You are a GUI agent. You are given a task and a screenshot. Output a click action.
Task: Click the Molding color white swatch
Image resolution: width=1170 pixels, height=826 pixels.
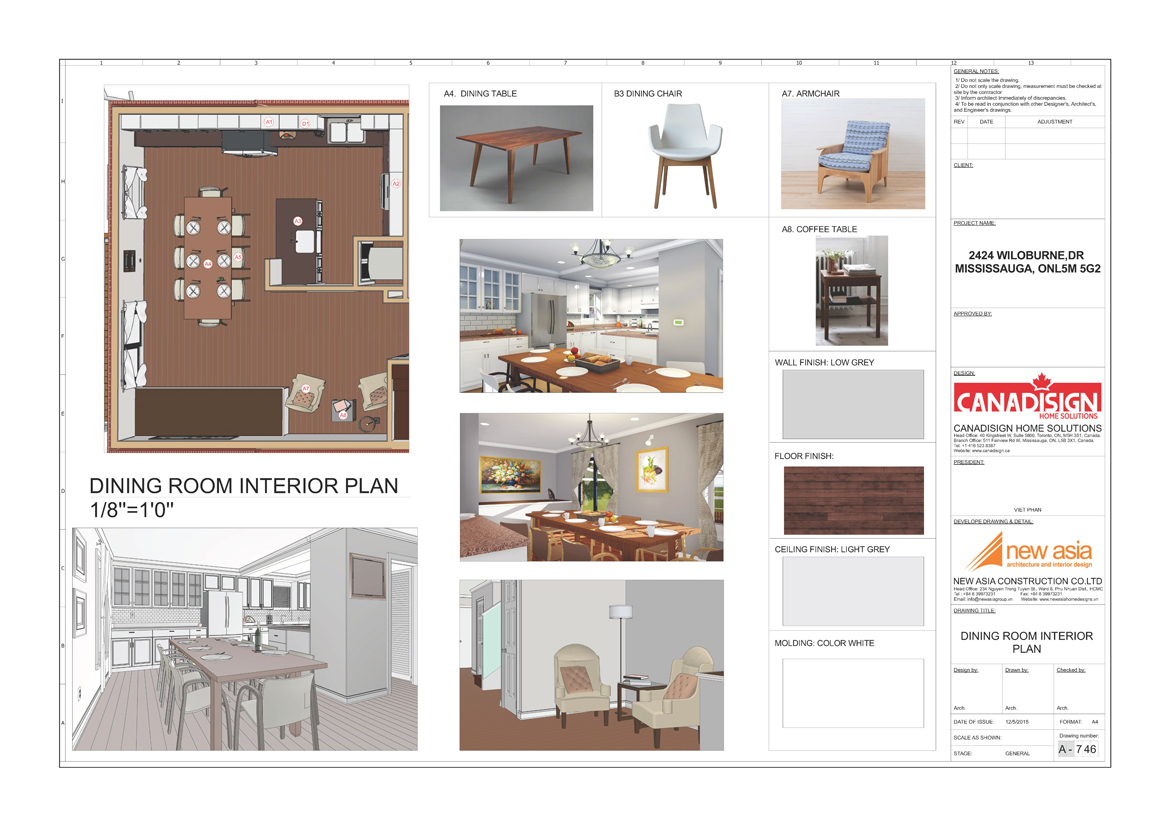point(852,693)
